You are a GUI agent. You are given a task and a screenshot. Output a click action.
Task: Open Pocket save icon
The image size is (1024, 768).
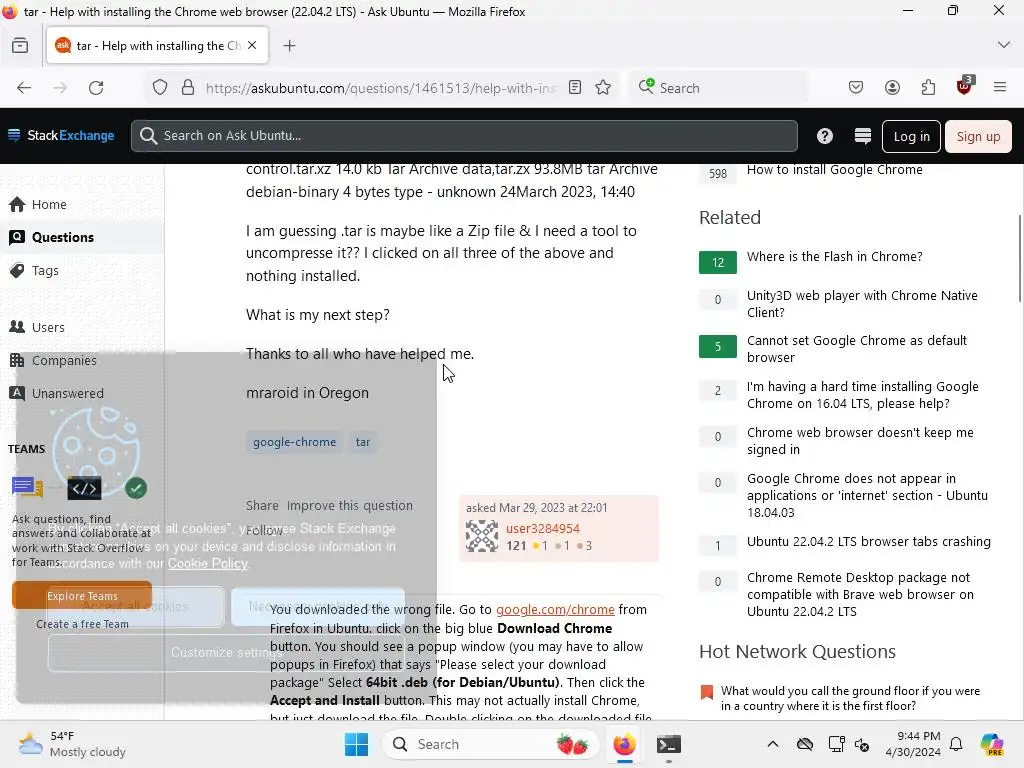(x=856, y=88)
